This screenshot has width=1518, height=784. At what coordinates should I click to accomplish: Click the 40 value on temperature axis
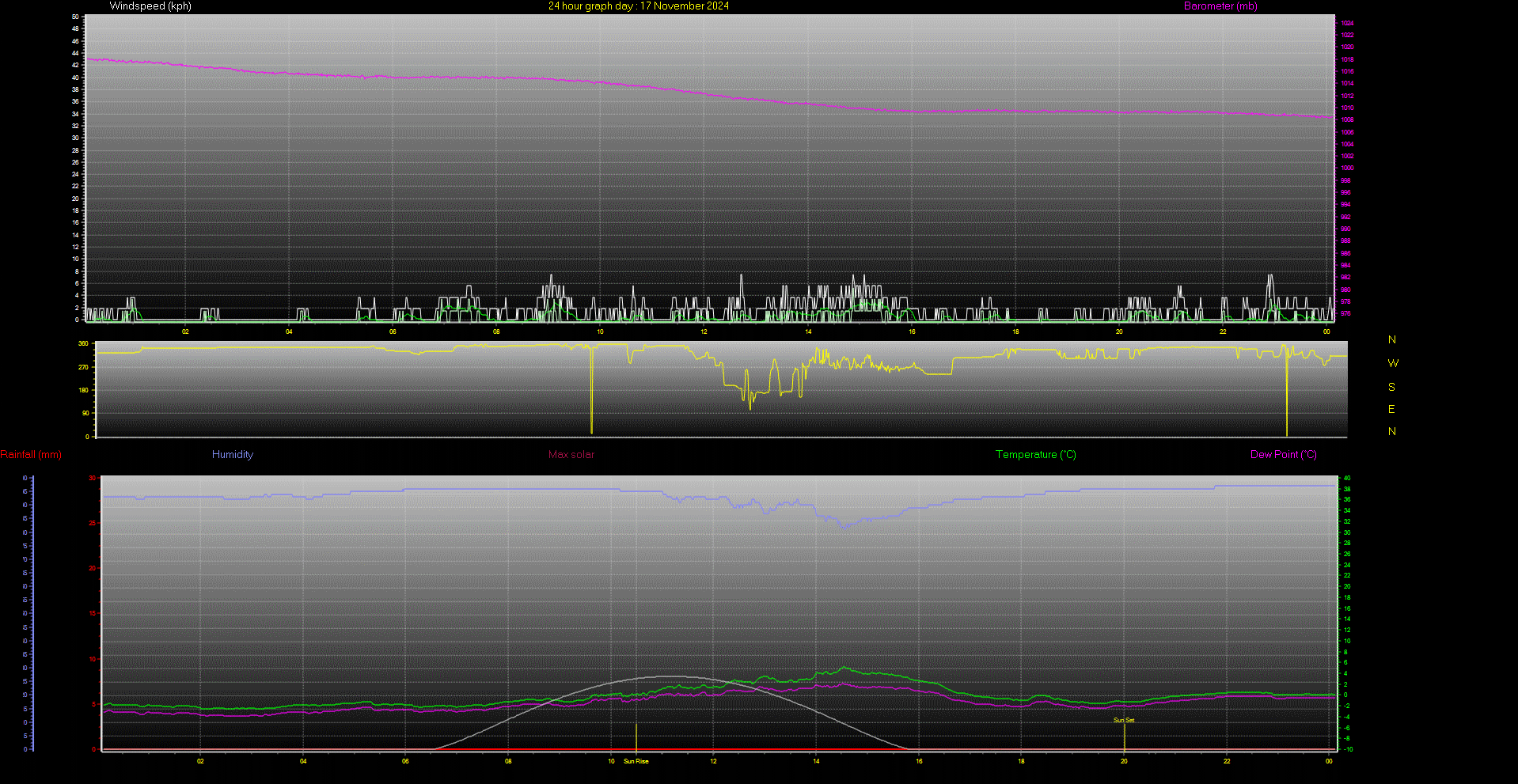click(x=1347, y=479)
